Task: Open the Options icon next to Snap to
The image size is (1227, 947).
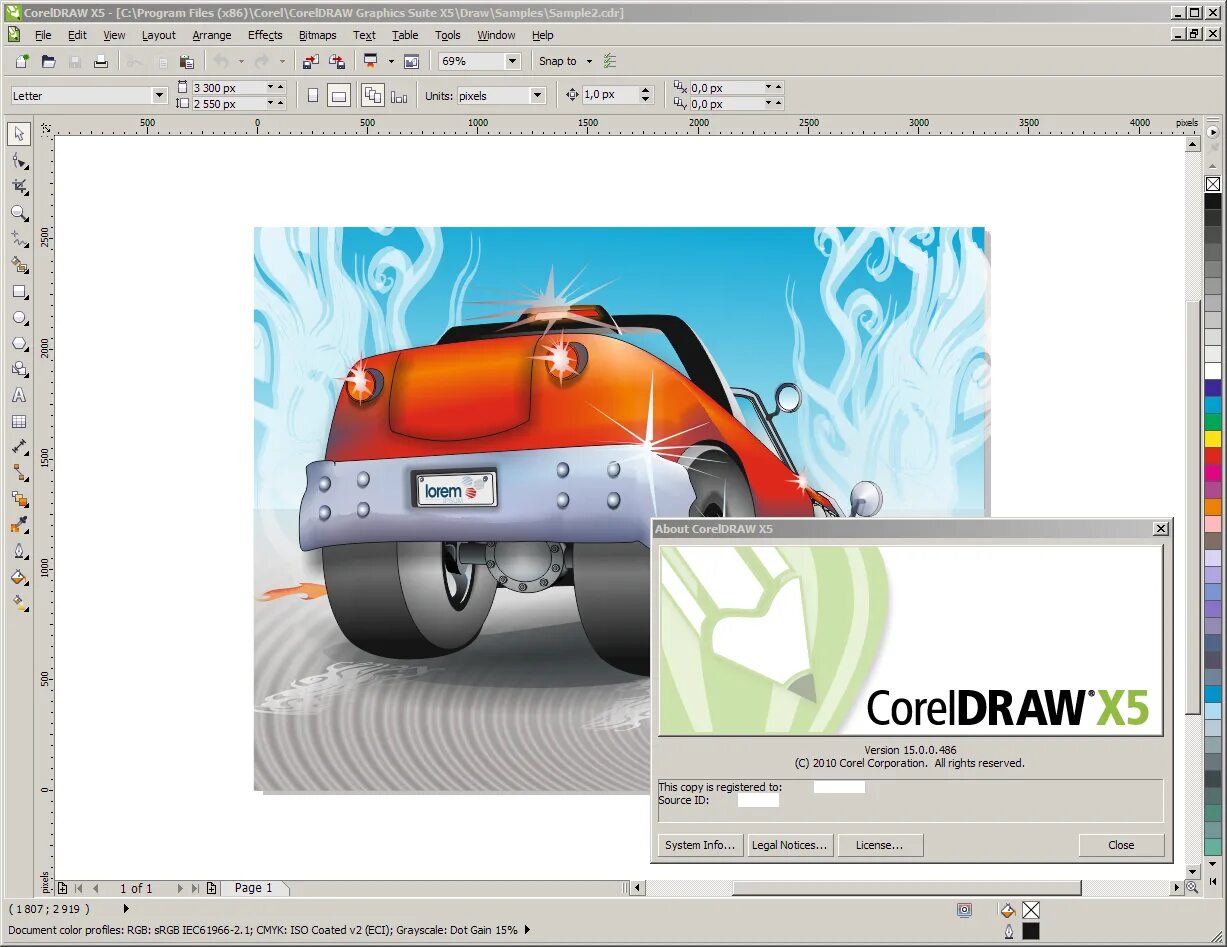Action: [x=611, y=61]
